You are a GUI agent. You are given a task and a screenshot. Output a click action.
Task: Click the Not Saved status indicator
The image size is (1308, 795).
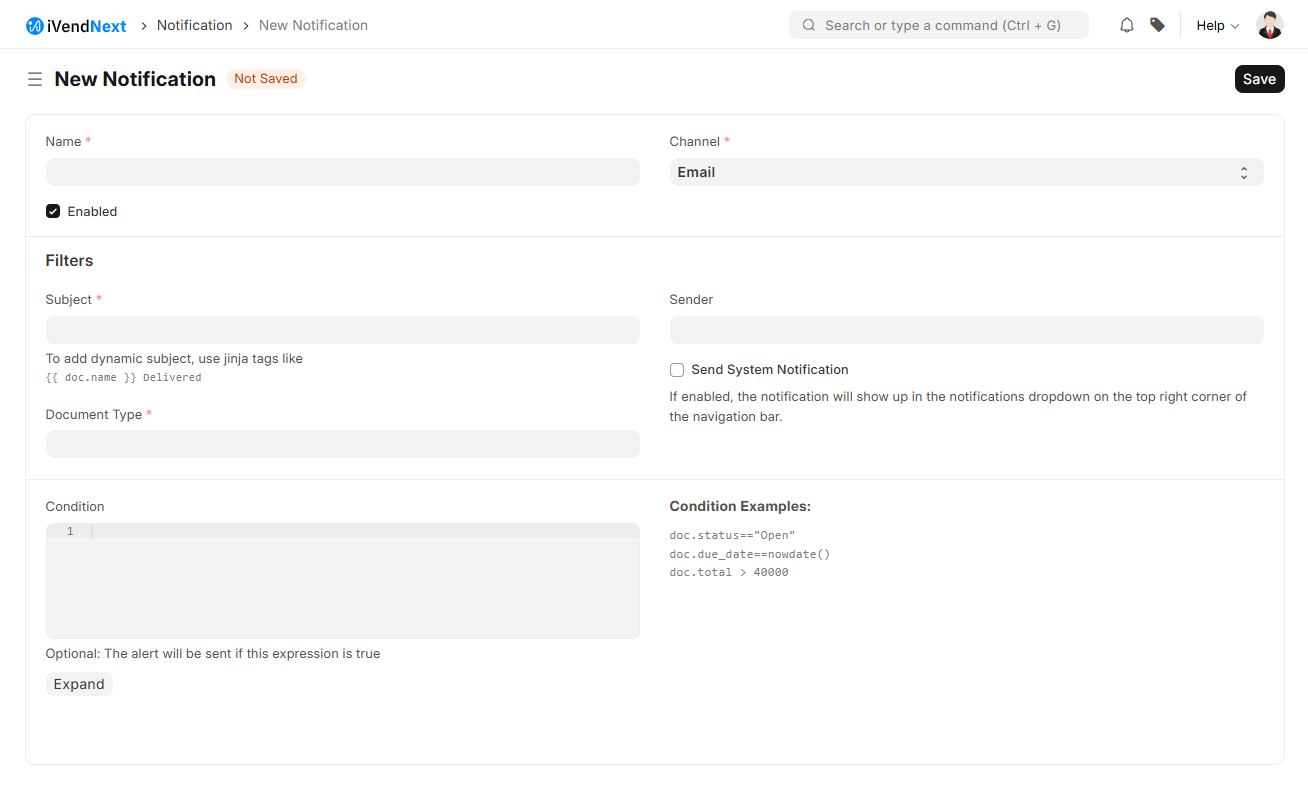(265, 79)
